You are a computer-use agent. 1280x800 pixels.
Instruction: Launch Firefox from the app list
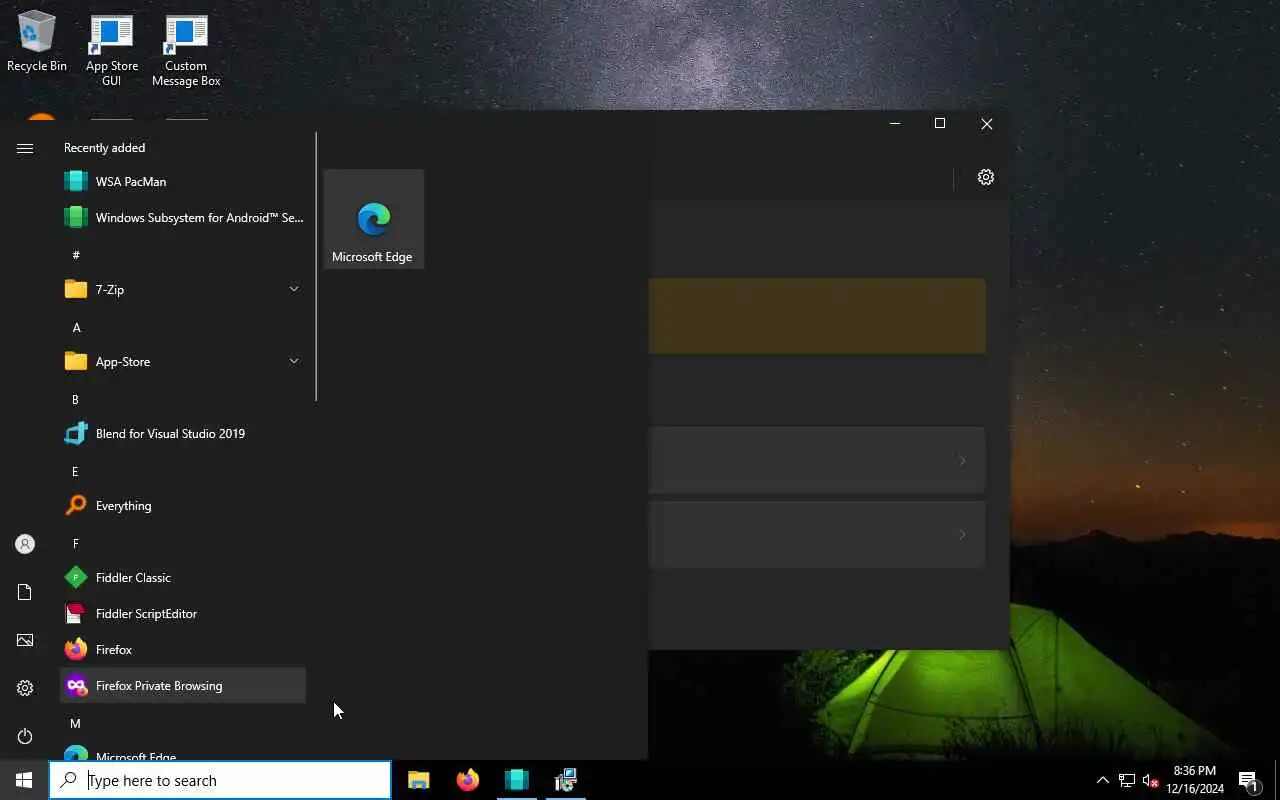coord(183,649)
